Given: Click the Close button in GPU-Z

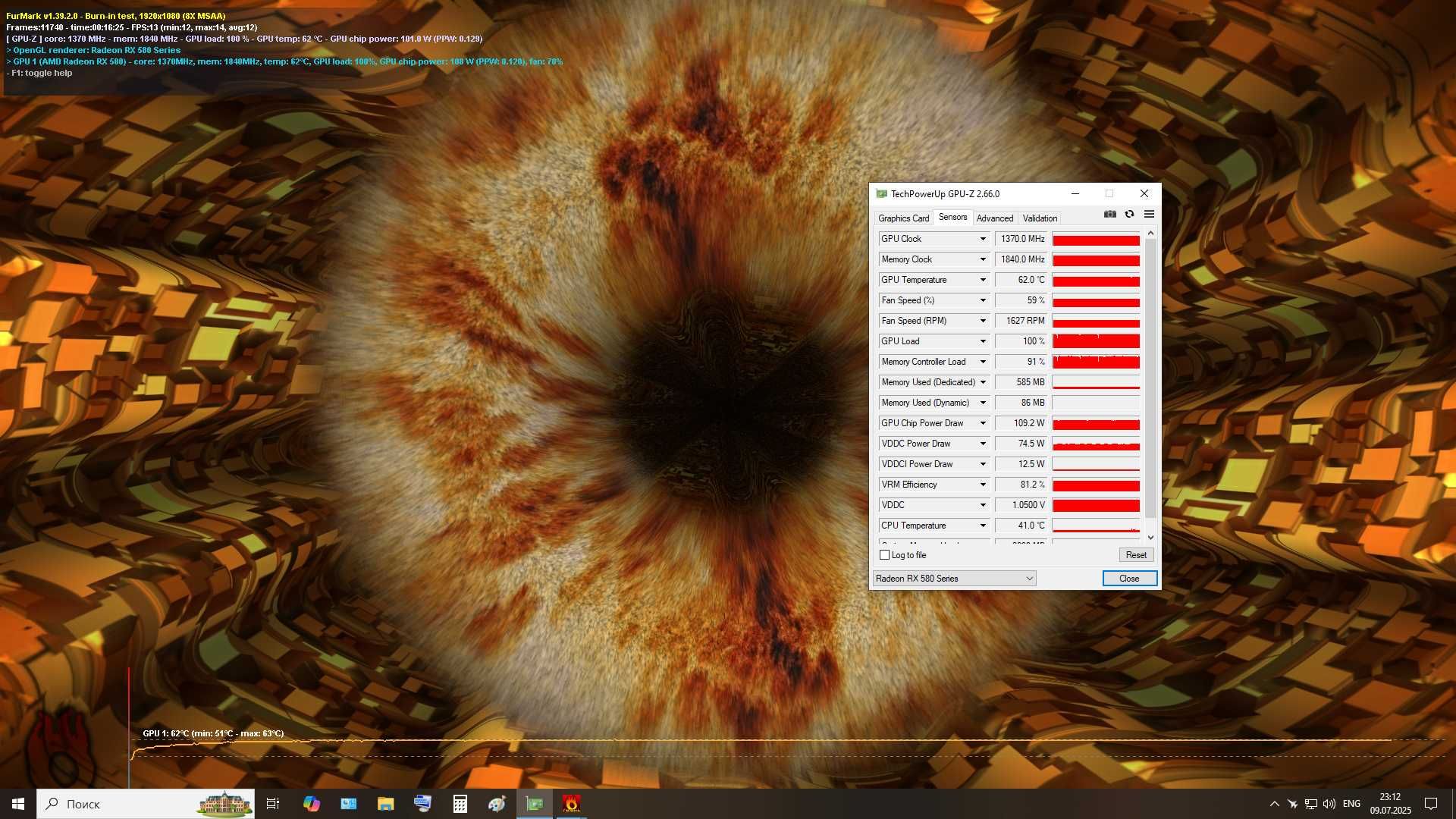Looking at the screenshot, I should pos(1129,579).
